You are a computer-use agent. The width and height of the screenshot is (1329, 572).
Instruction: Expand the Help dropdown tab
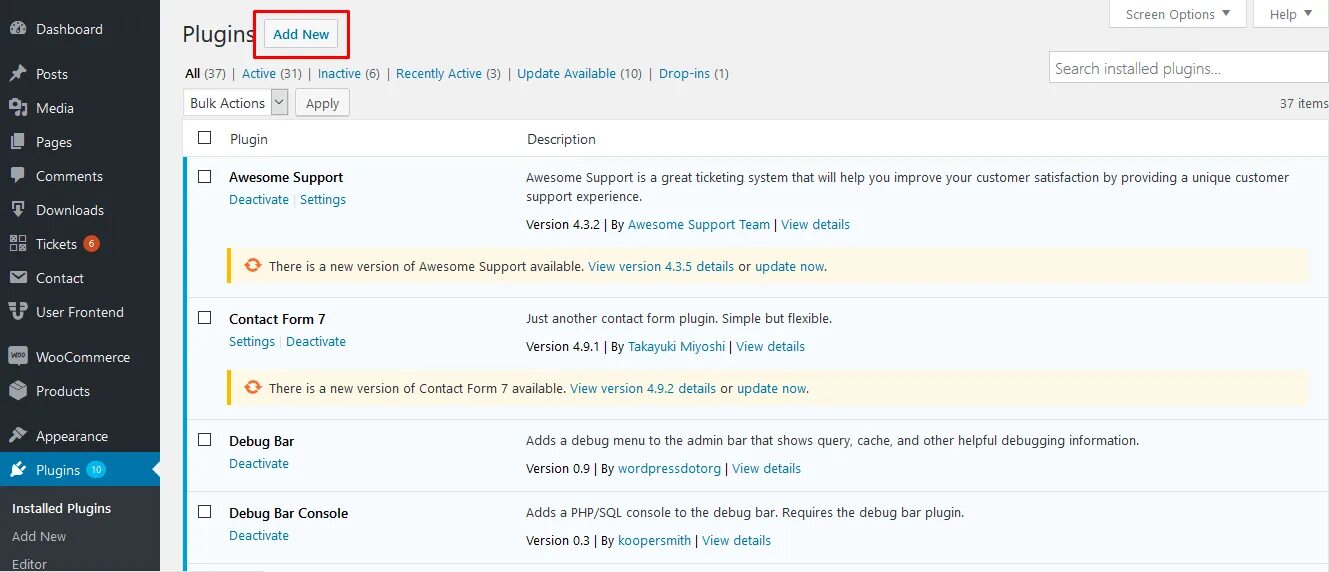[1289, 14]
